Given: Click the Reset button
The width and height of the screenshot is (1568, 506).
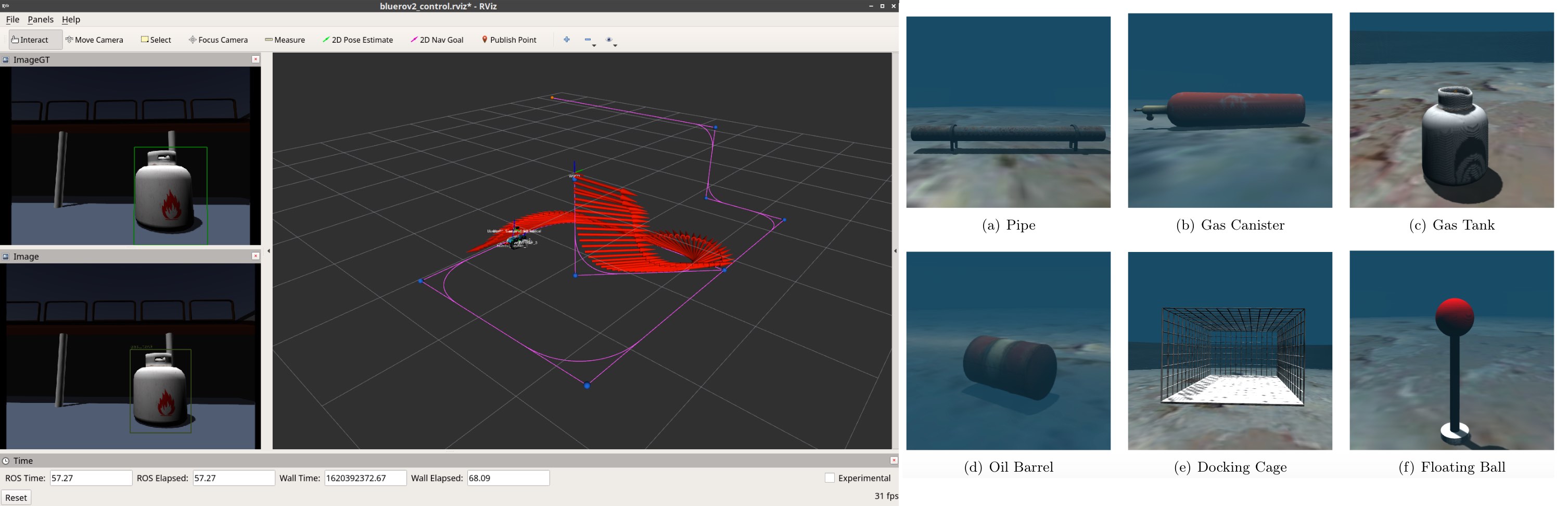Looking at the screenshot, I should [16, 498].
